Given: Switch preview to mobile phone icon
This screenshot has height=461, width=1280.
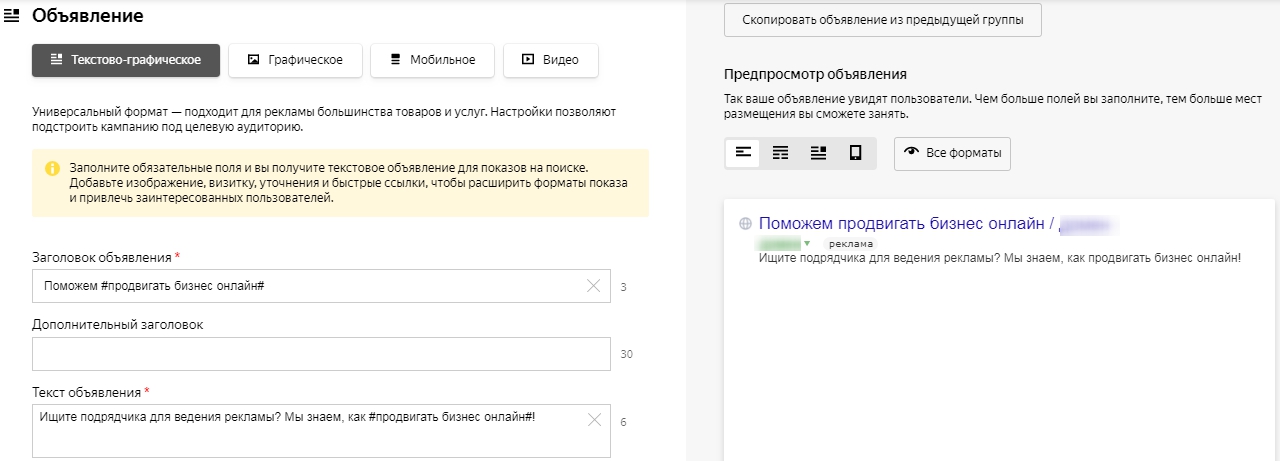Looking at the screenshot, I should 855,153.
